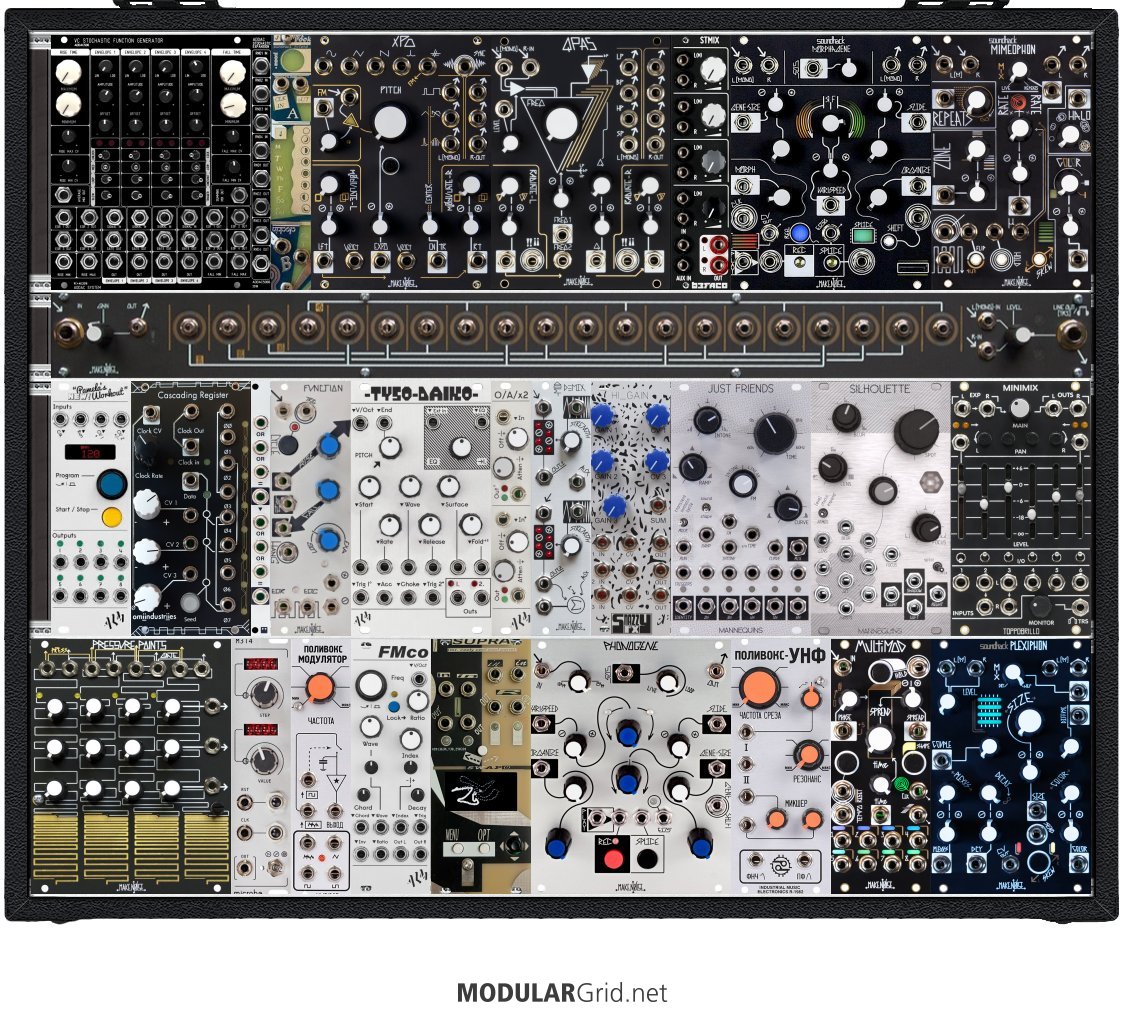This screenshot has width=1126, height=1014.
Task: Tap the blue REEL button on Morphagene
Action: tap(799, 232)
